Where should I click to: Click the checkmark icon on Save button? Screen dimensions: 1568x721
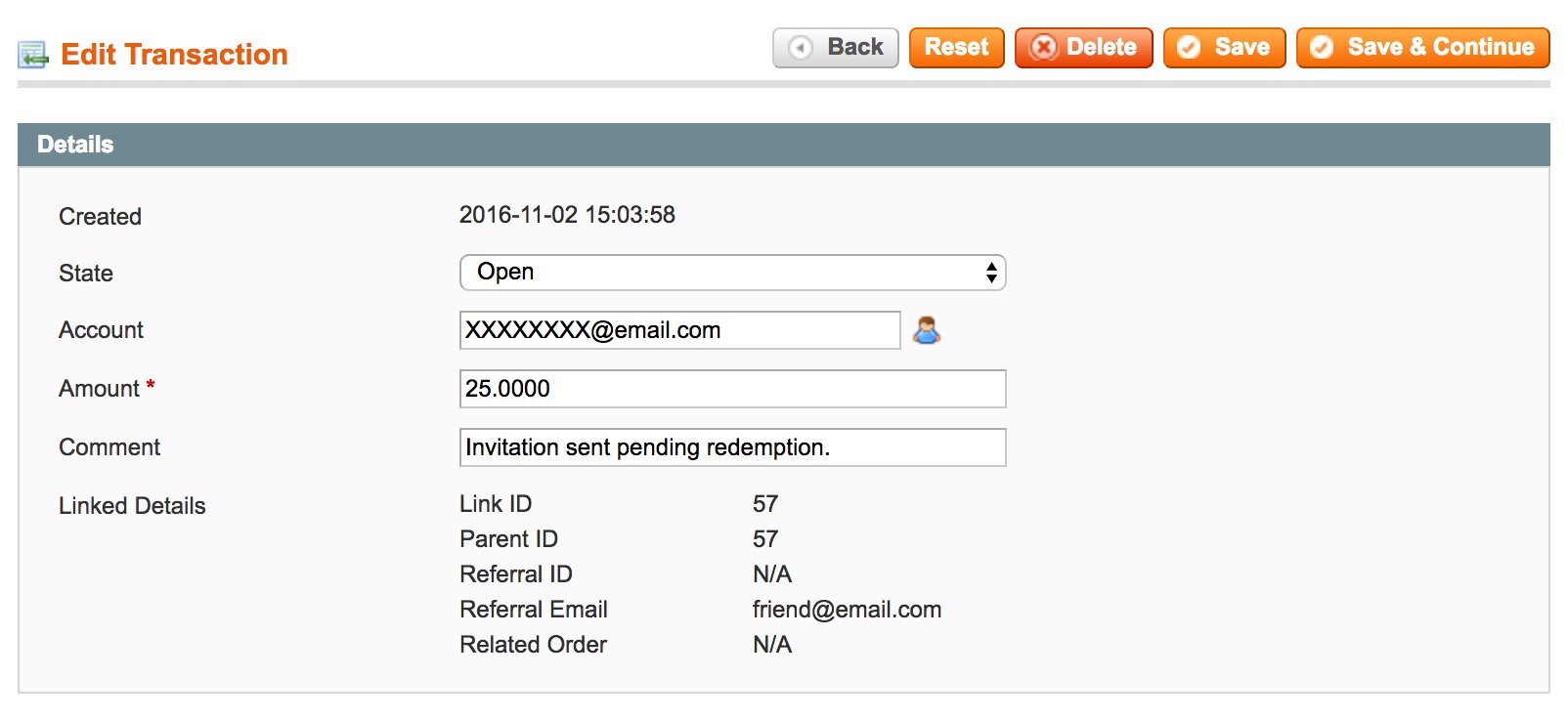1189,48
